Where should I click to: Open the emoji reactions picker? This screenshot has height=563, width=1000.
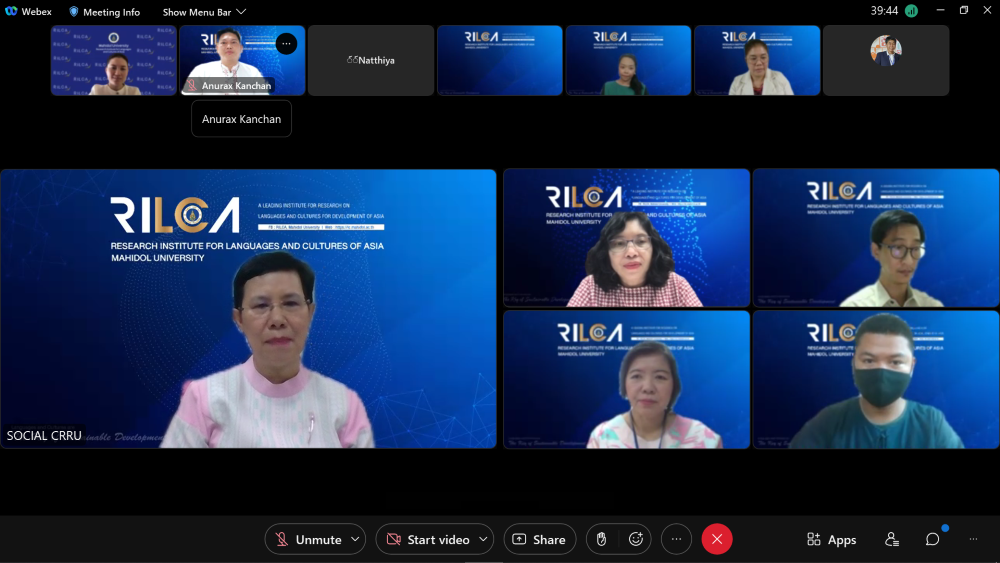[x=635, y=539]
